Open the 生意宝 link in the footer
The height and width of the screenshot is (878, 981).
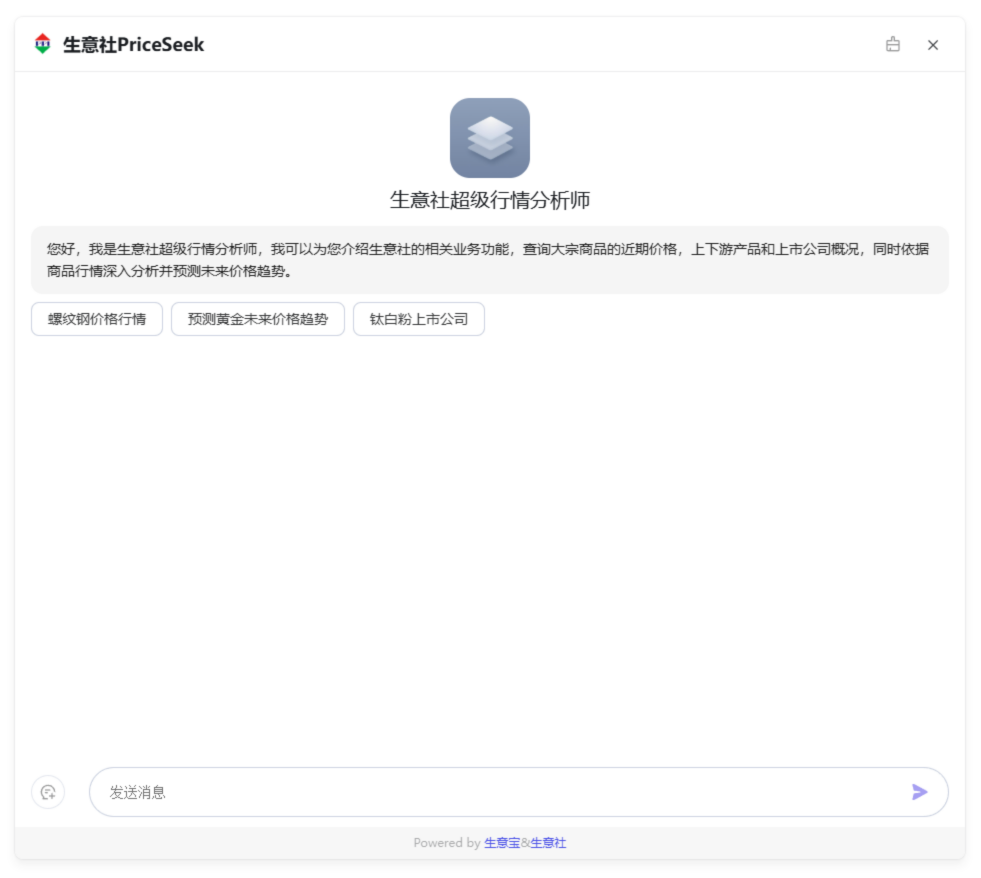[502, 843]
